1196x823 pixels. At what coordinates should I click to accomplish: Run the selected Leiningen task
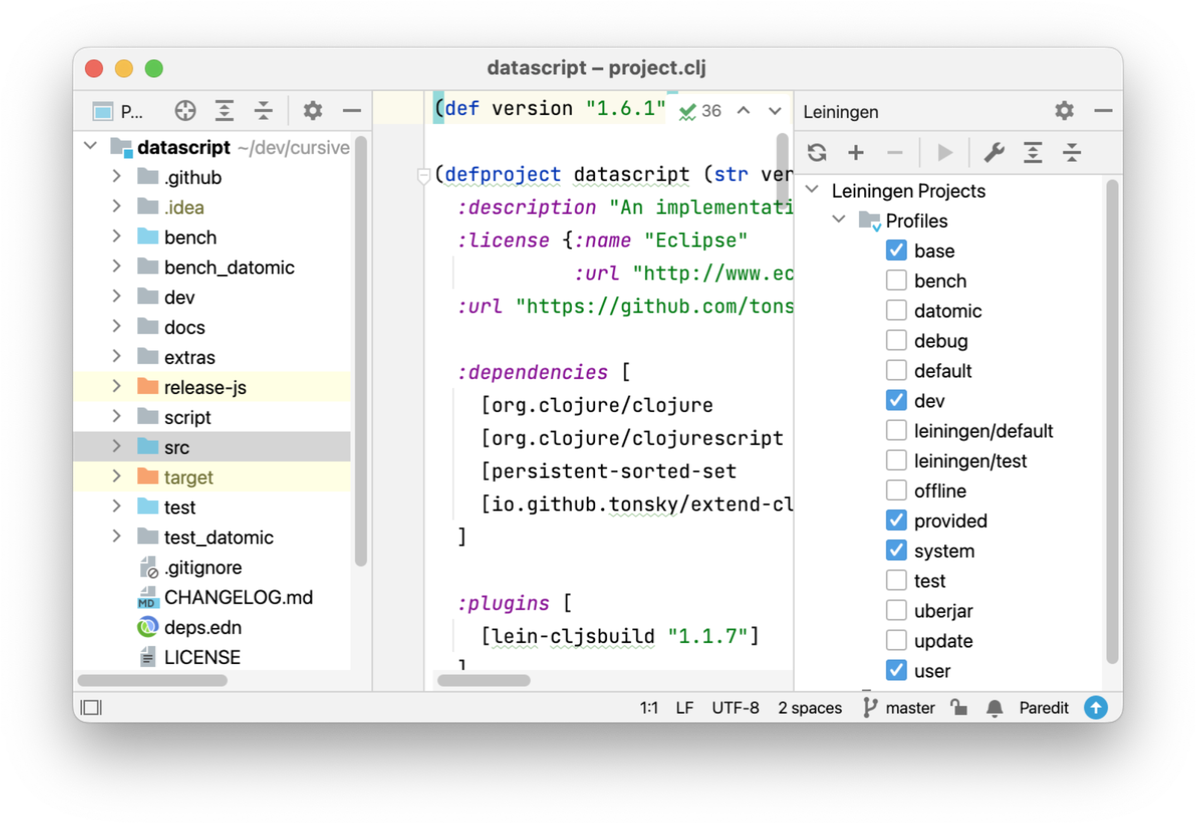(944, 153)
